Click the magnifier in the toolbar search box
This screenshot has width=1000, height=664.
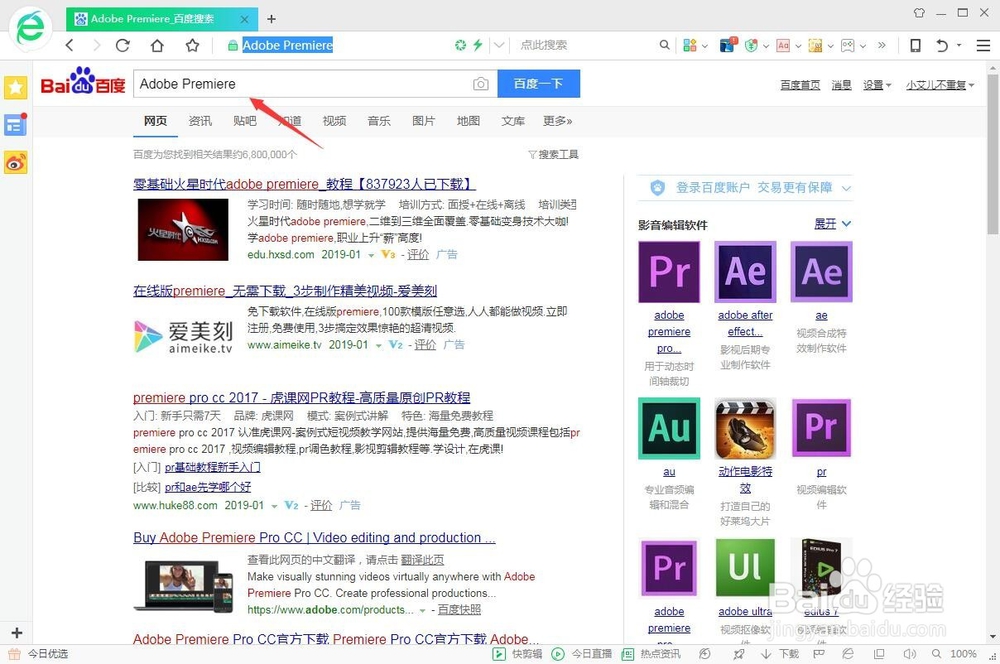point(665,45)
